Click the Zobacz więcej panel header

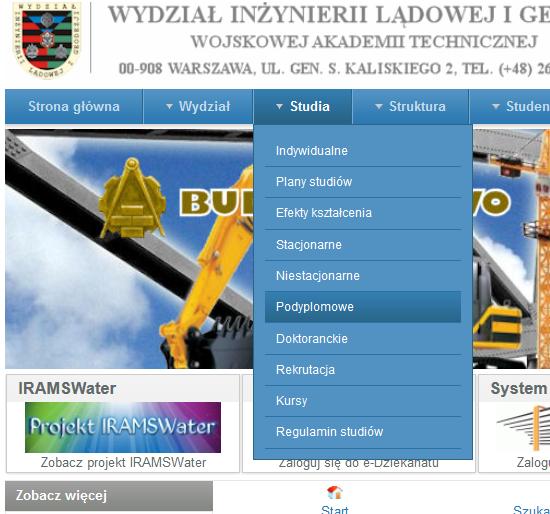tap(109, 496)
